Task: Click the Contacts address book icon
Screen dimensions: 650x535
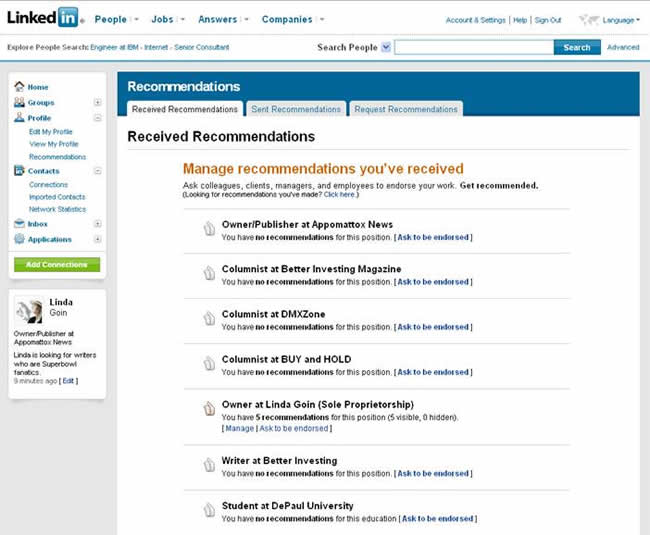Action: pos(19,170)
